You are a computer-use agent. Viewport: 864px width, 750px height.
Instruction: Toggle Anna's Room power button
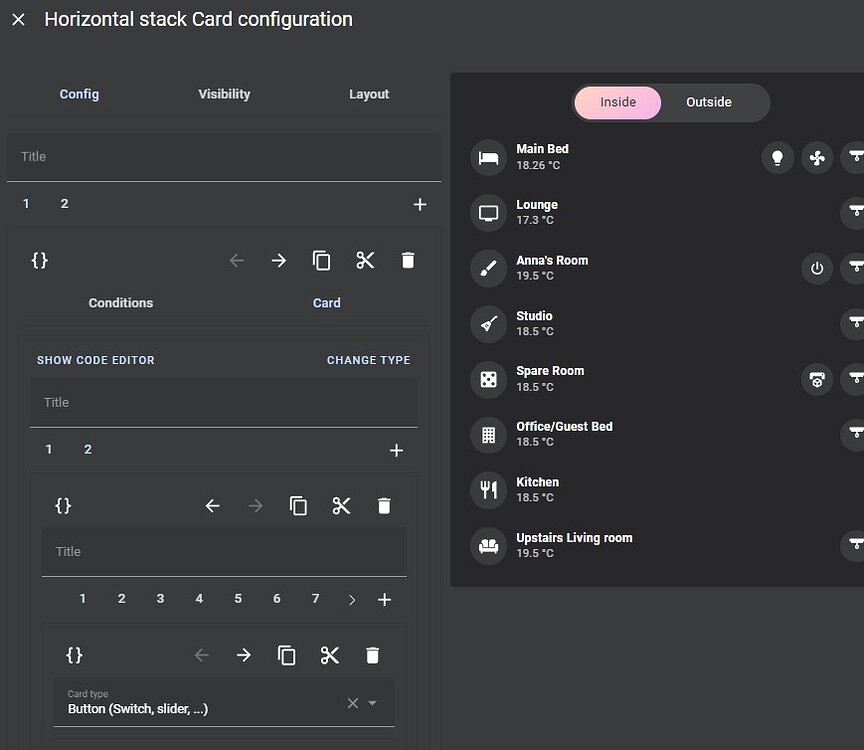click(x=817, y=268)
